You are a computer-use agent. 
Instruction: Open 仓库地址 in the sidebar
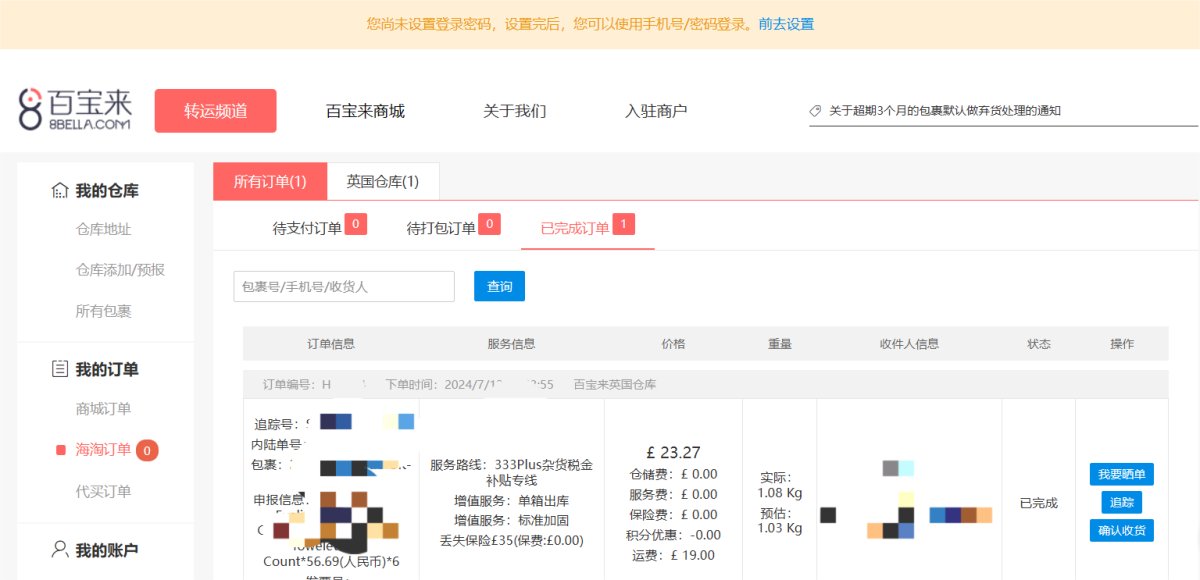click(x=104, y=229)
